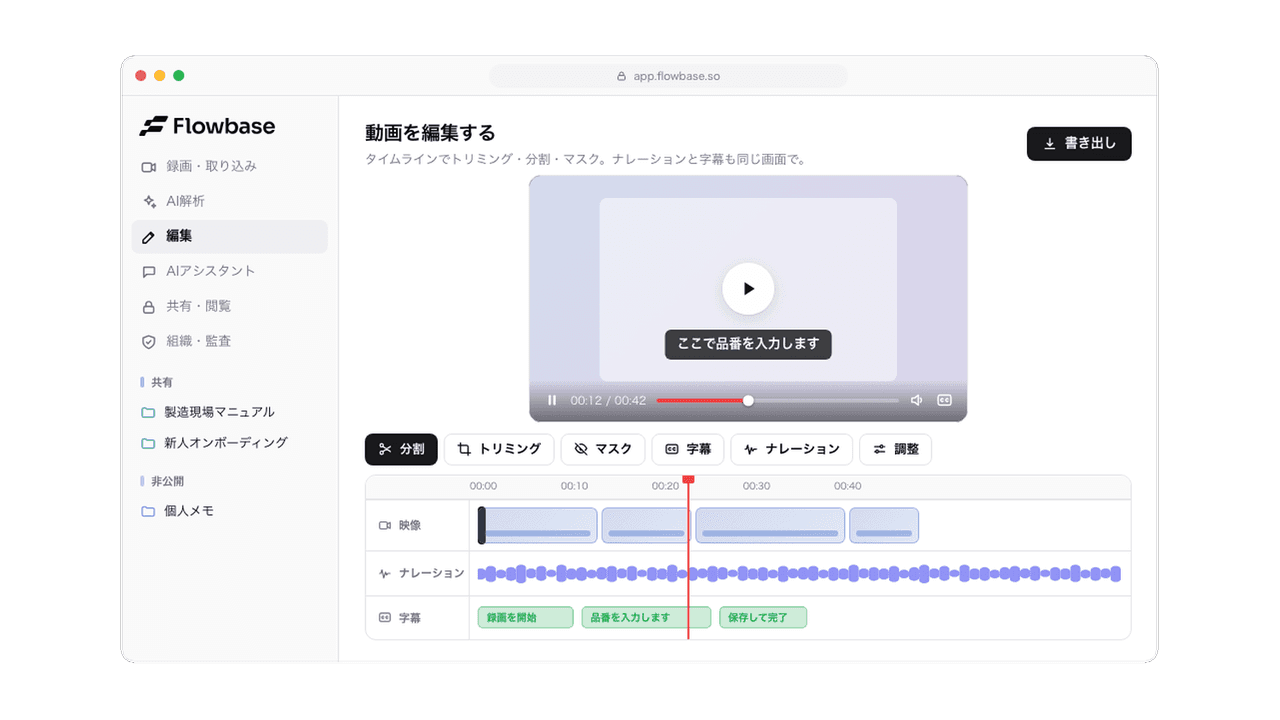Open 組織・監査 section
Screen dimensions: 1280x720
coord(229,341)
